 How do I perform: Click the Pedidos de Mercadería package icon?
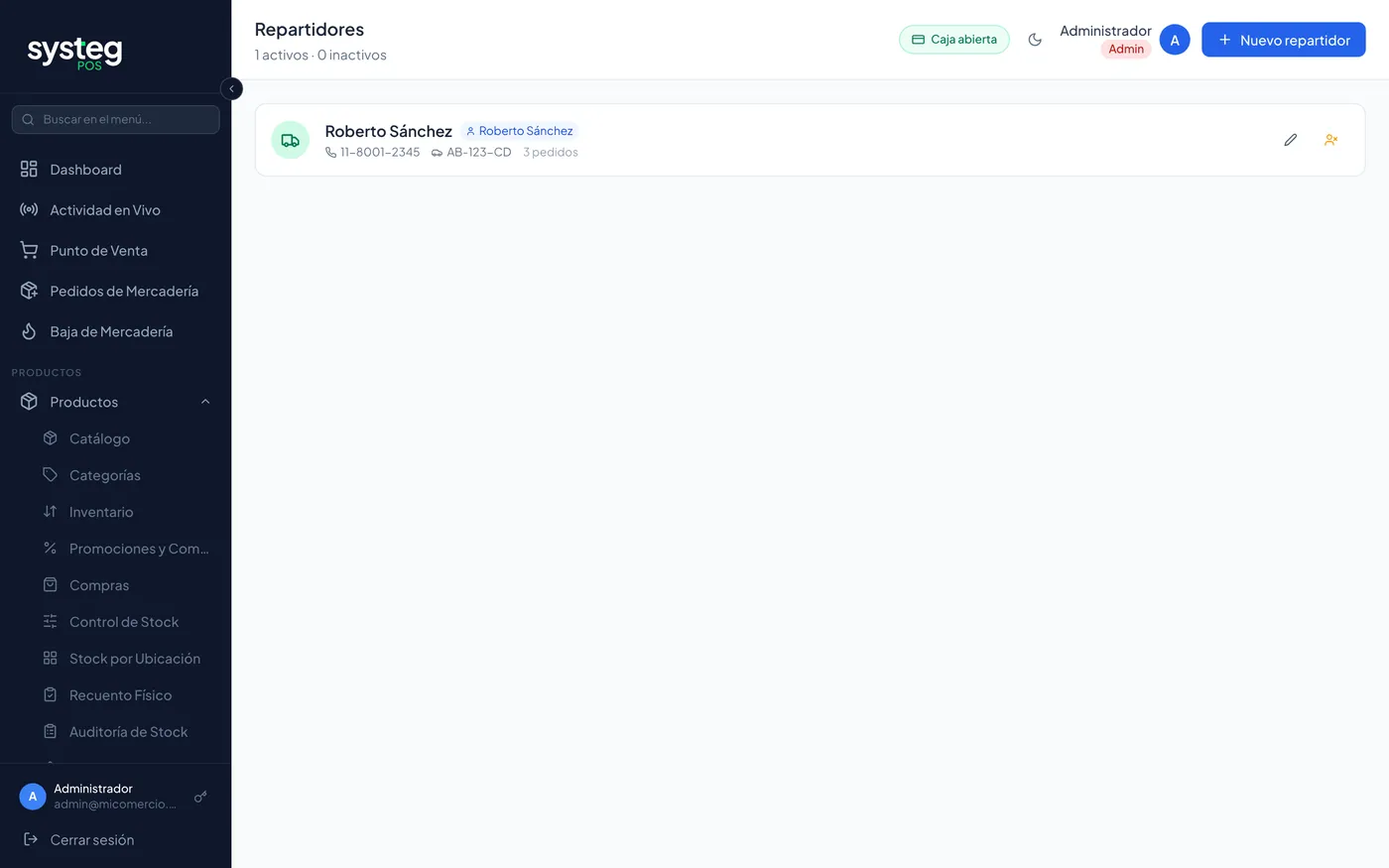[29, 292]
